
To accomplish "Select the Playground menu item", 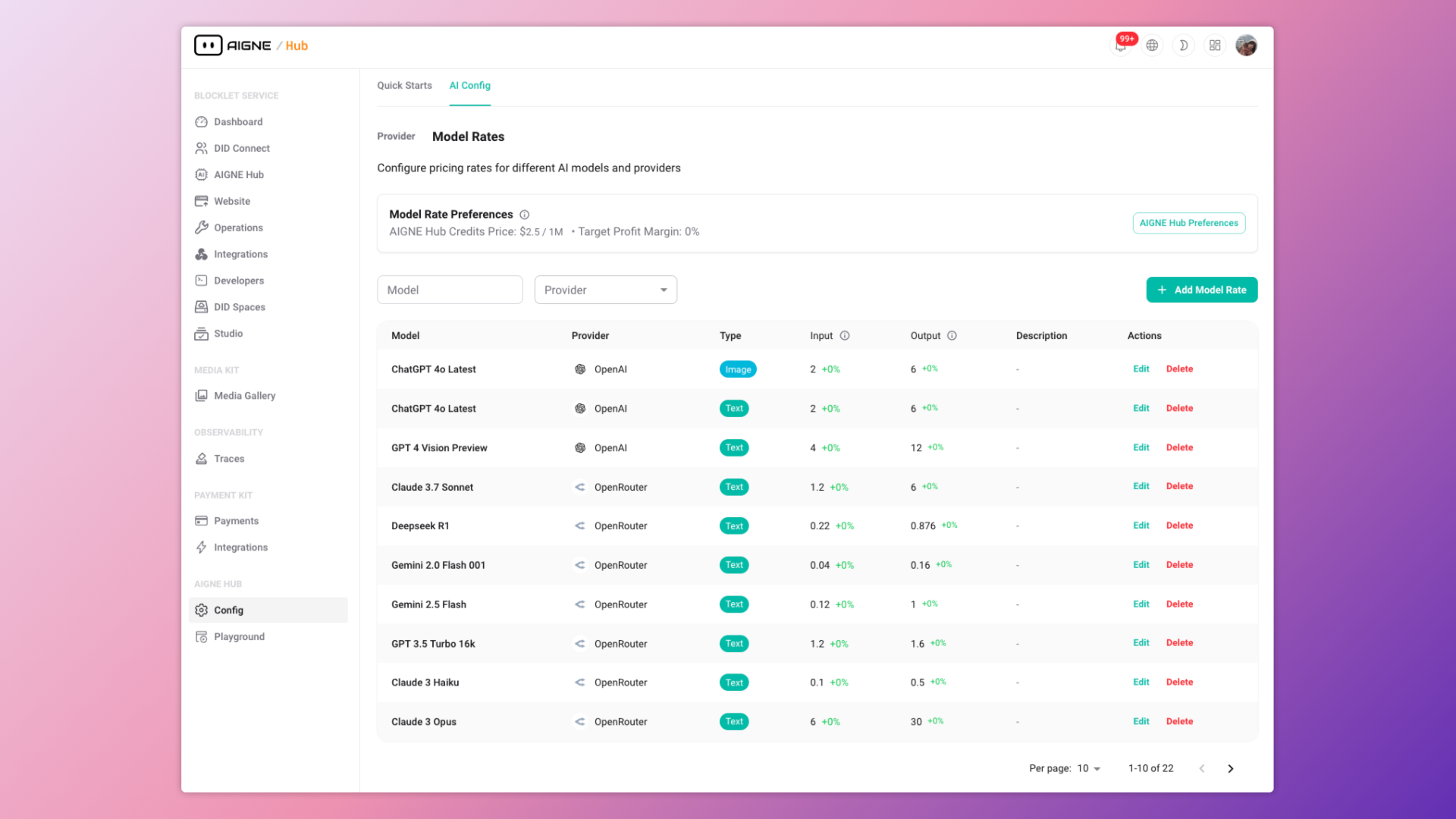I will (x=239, y=636).
